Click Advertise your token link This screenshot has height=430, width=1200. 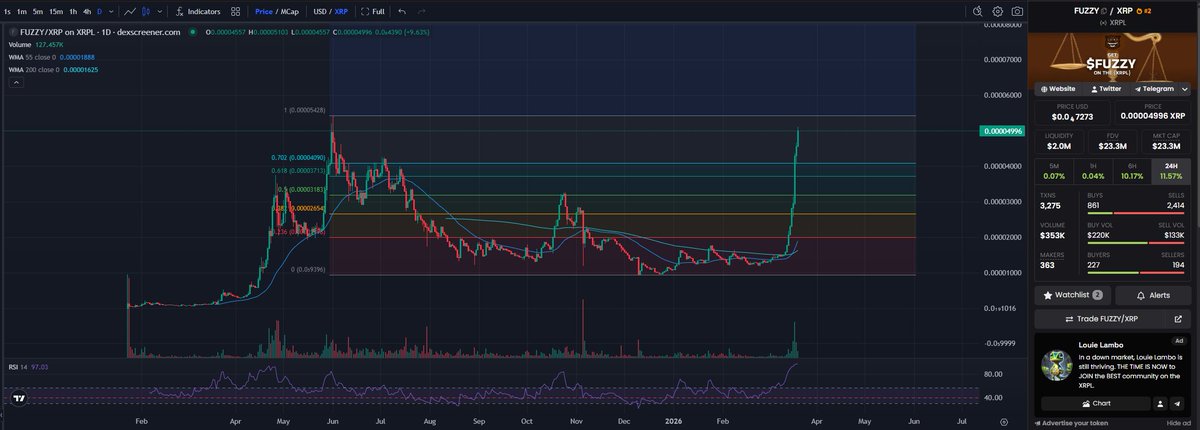[x=1073, y=423]
